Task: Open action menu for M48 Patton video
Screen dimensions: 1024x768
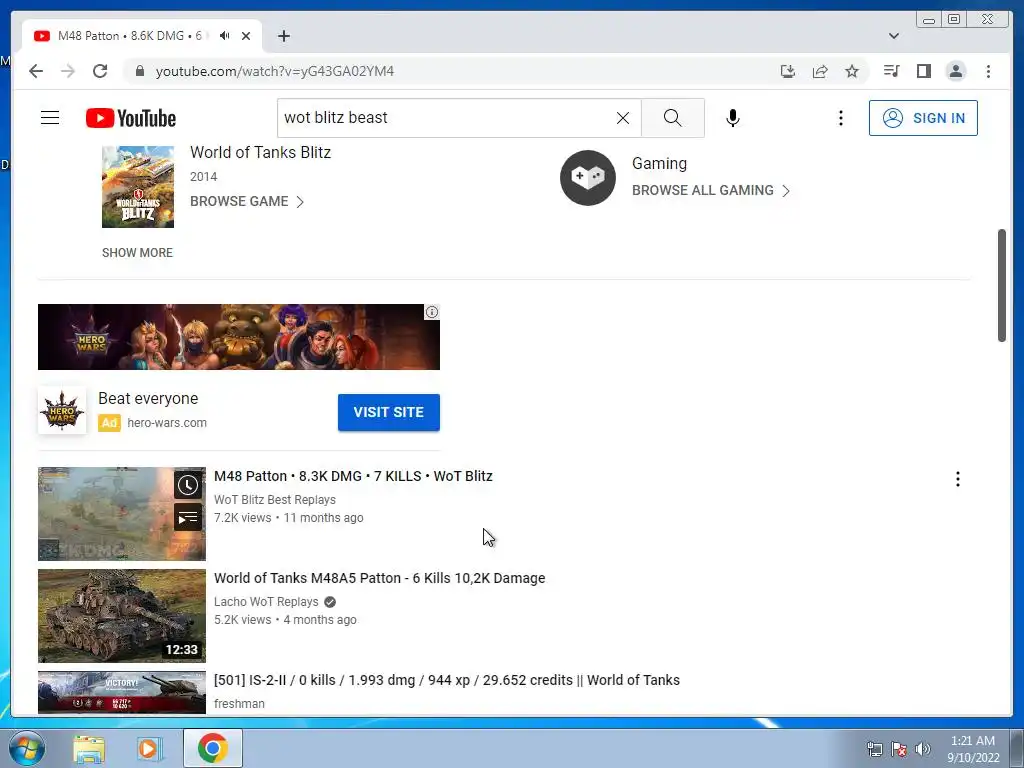Action: pyautogui.click(x=957, y=479)
